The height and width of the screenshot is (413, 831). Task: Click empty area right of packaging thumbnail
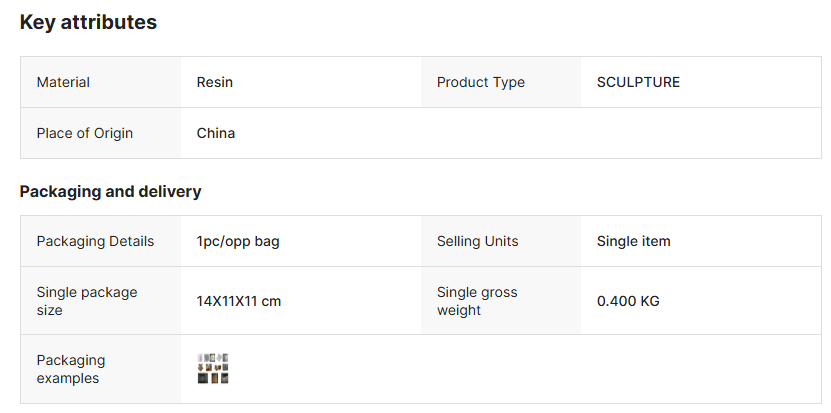pyautogui.click(x=520, y=369)
